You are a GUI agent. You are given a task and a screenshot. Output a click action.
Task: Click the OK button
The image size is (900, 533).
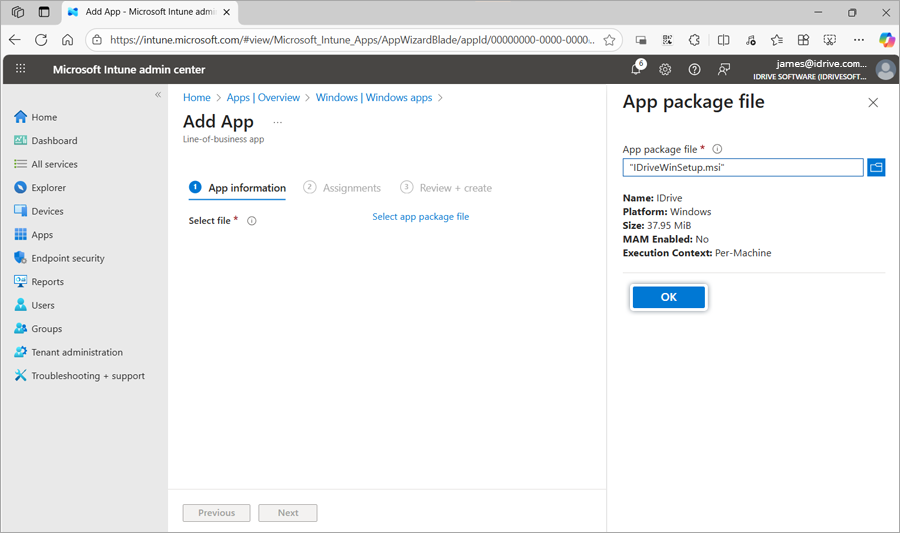tap(669, 297)
